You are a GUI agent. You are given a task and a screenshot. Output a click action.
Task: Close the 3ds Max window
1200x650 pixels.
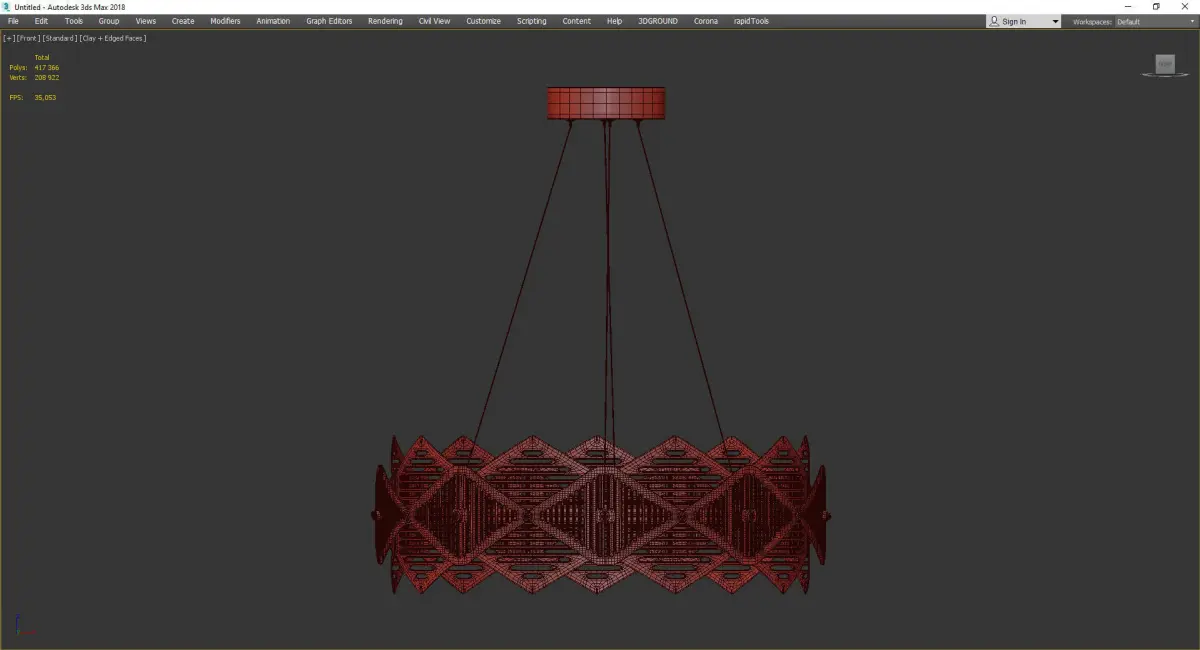click(x=1185, y=7)
